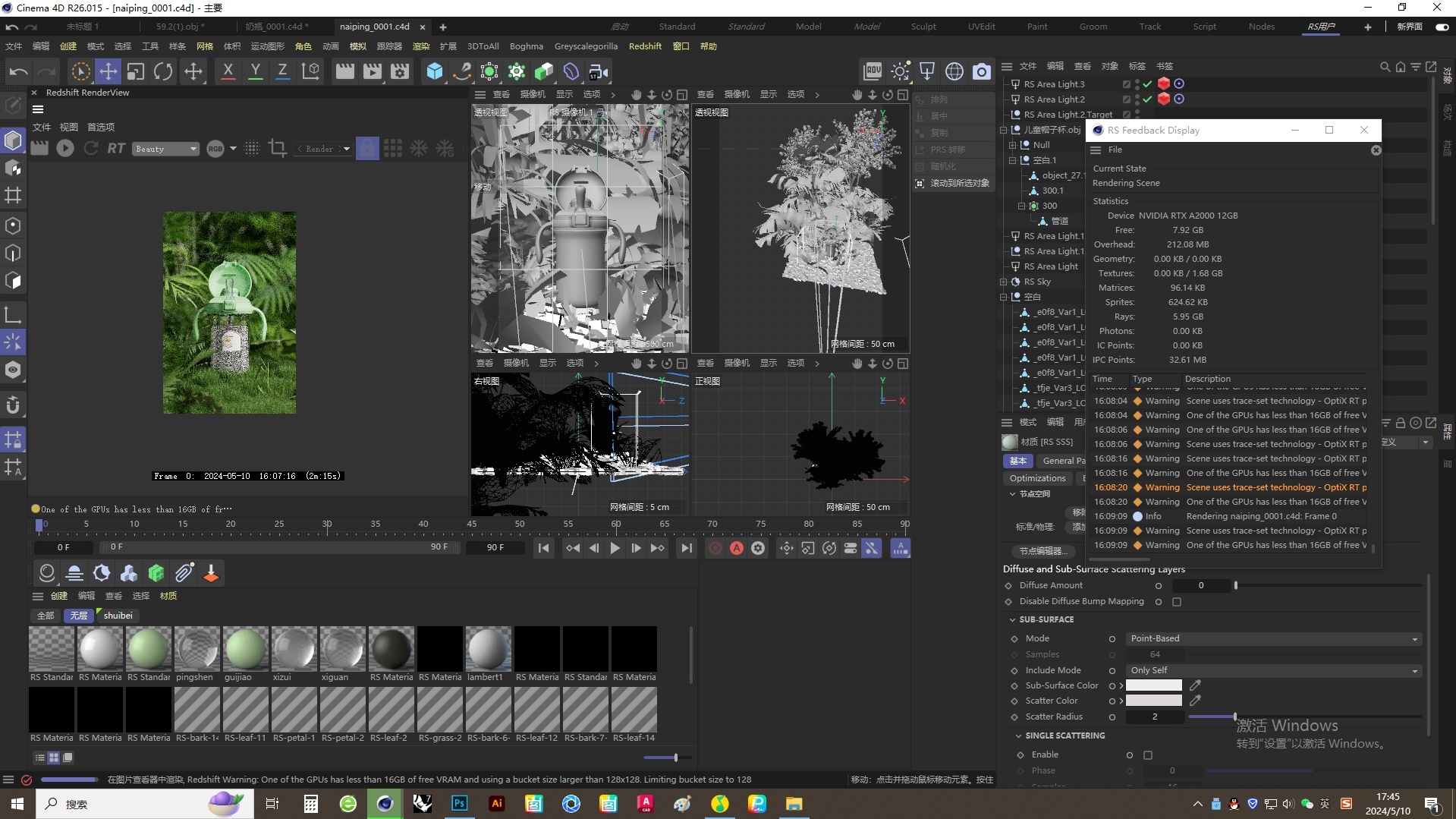Screen dimensions: 1456x819
Task: Open the Boghma menu
Action: (x=527, y=46)
